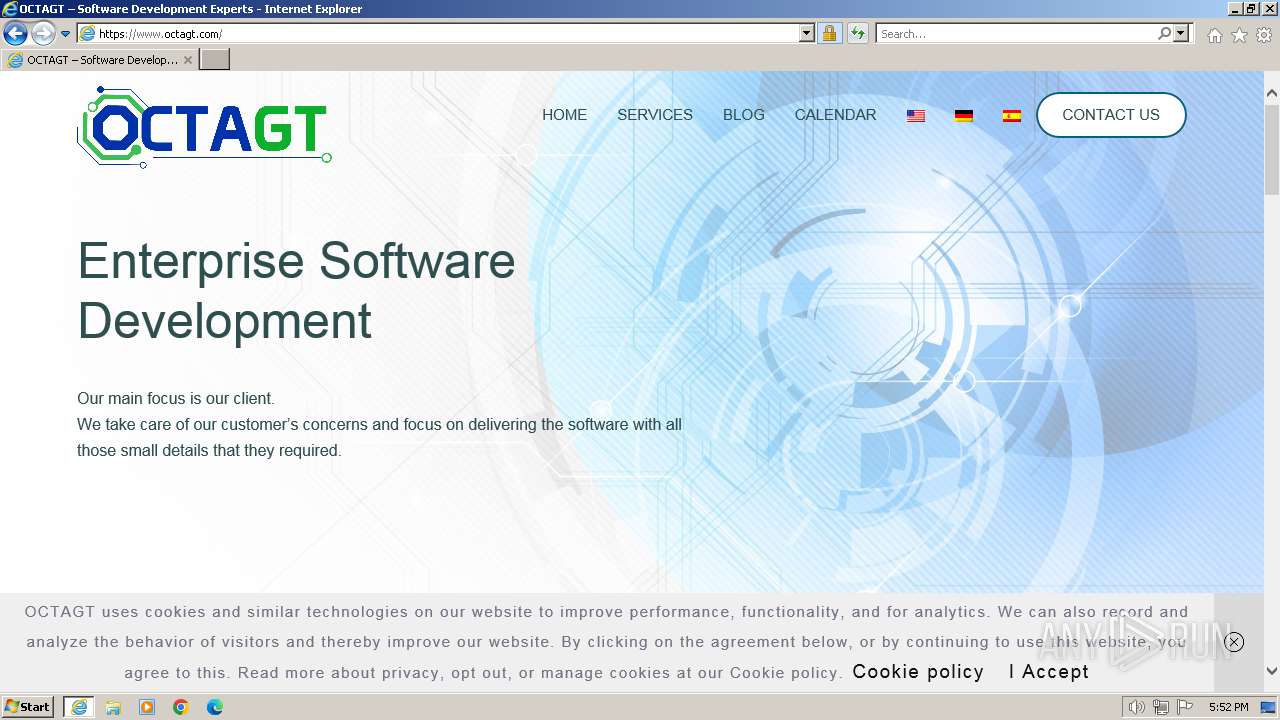Image resolution: width=1280 pixels, height=720 pixels.
Task: Click the network tray icon
Action: (1161, 707)
